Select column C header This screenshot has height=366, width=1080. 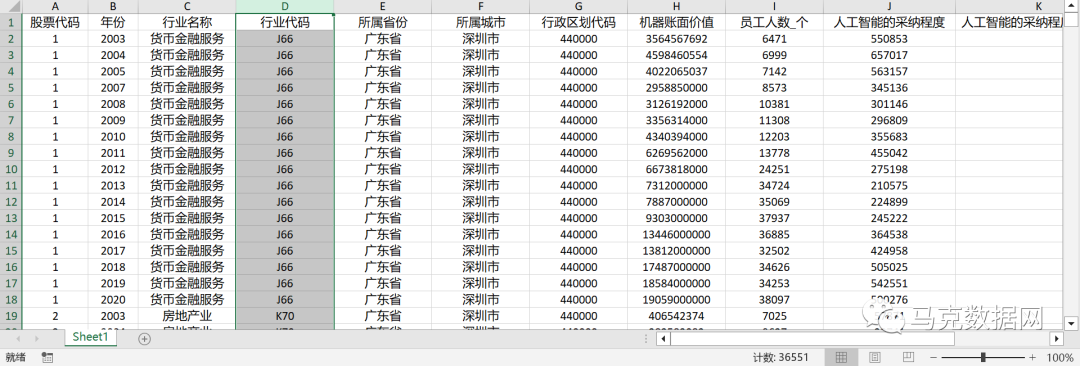tap(187, 6)
